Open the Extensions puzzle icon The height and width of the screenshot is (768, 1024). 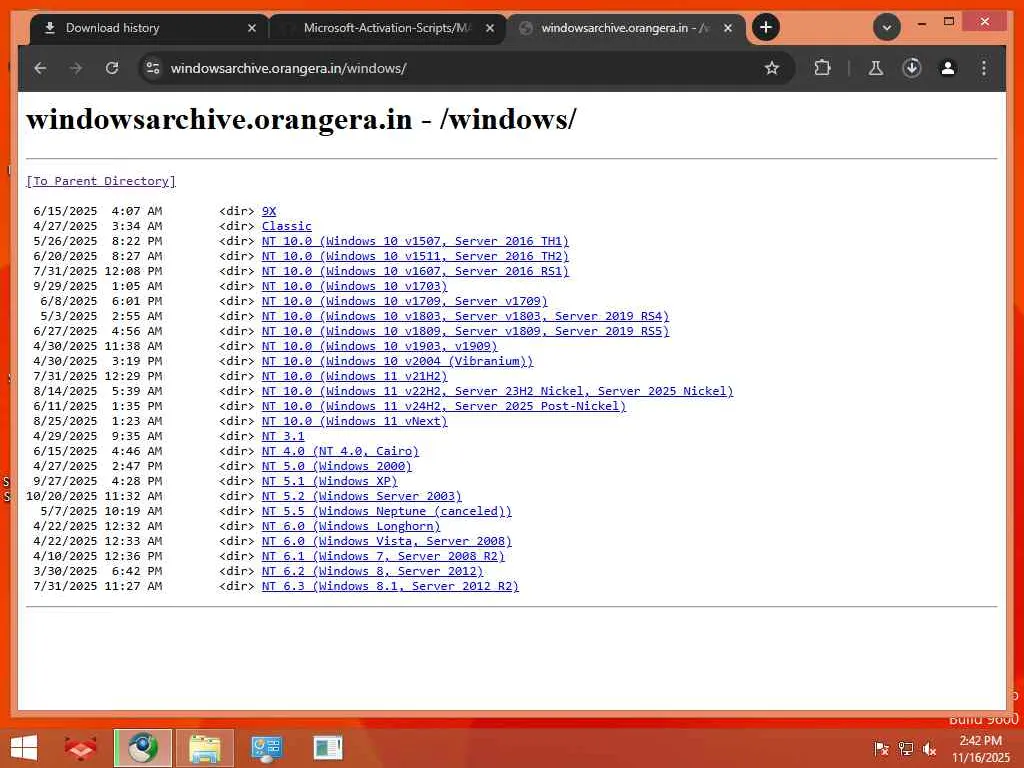(822, 68)
